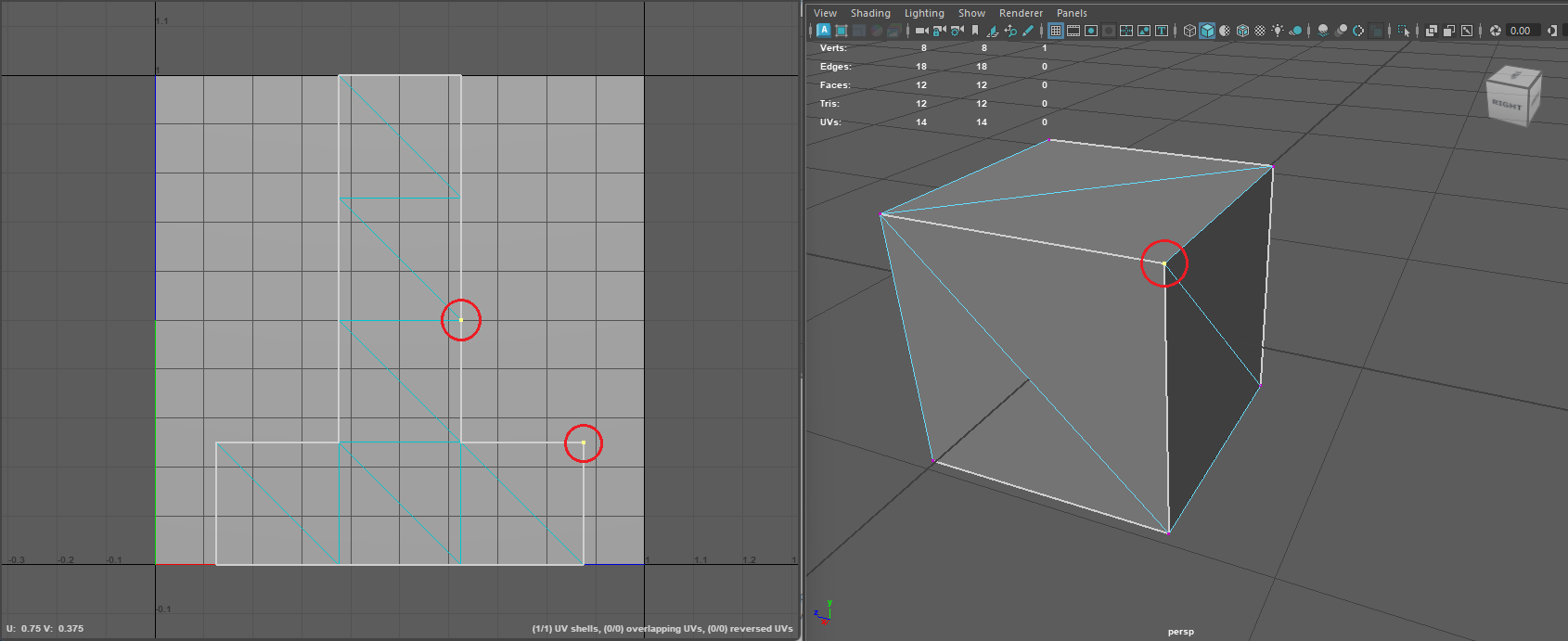Select the circled UV point on bottom shell

pos(584,442)
